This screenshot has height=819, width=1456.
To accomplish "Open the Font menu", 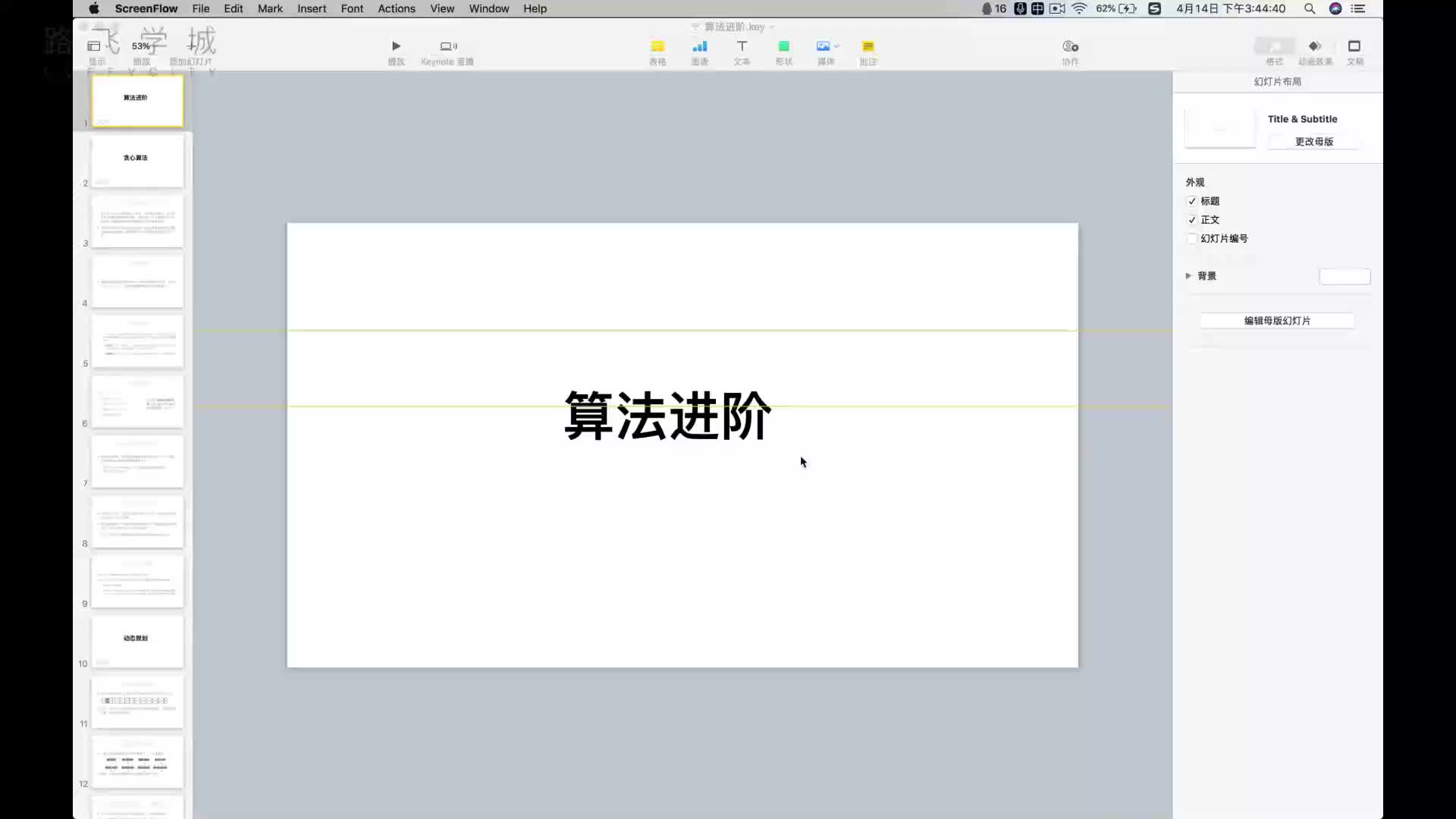I will click(352, 8).
